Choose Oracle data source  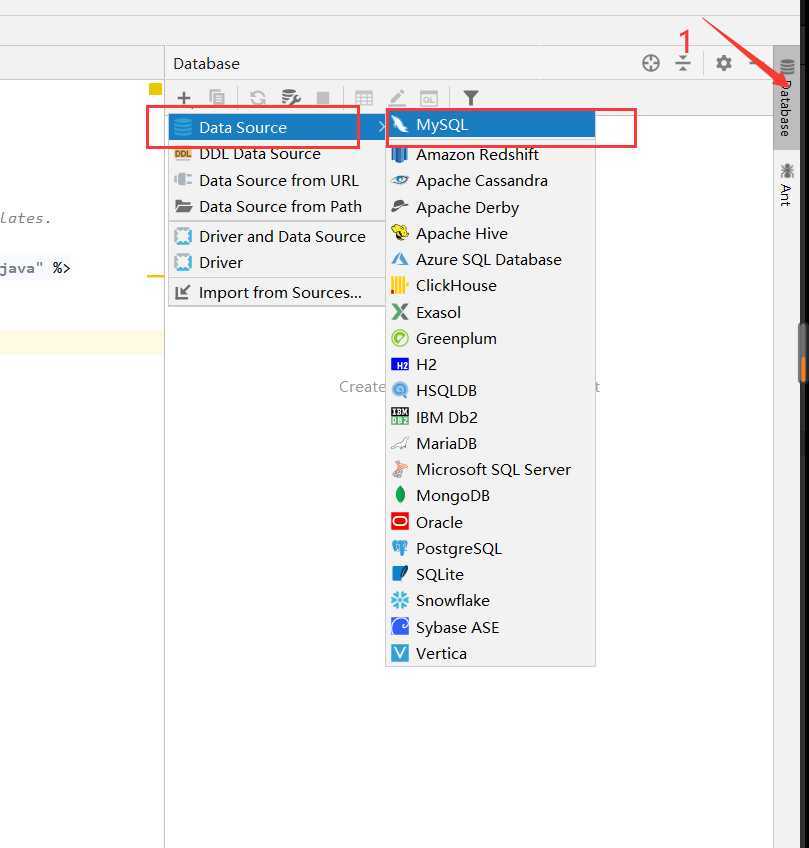(x=490, y=522)
